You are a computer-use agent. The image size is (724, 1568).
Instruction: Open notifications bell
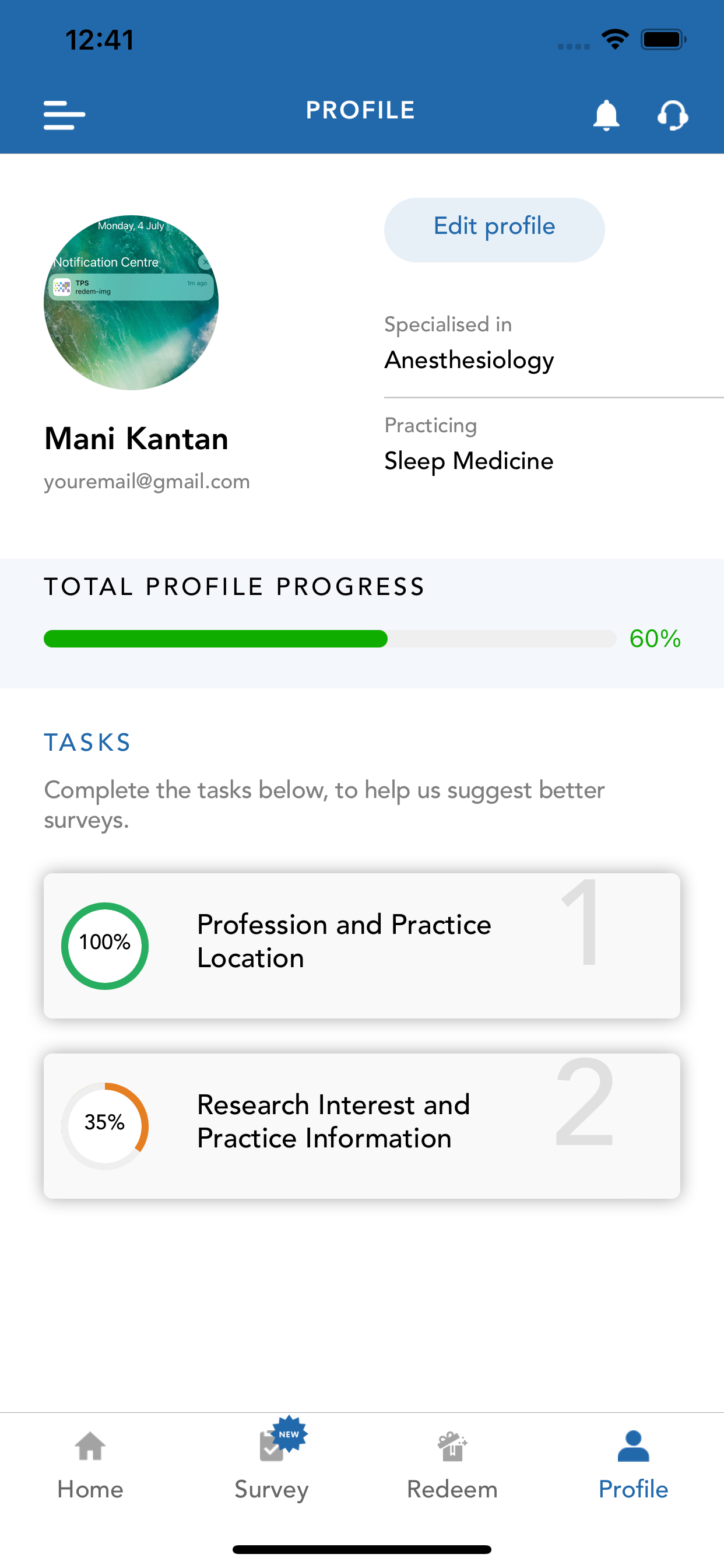[606, 115]
